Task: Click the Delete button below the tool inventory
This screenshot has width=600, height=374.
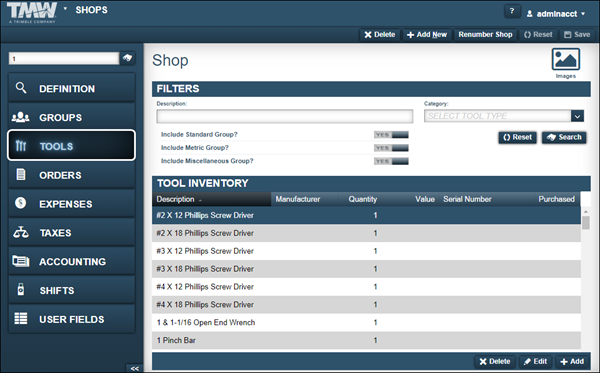Action: tap(495, 361)
